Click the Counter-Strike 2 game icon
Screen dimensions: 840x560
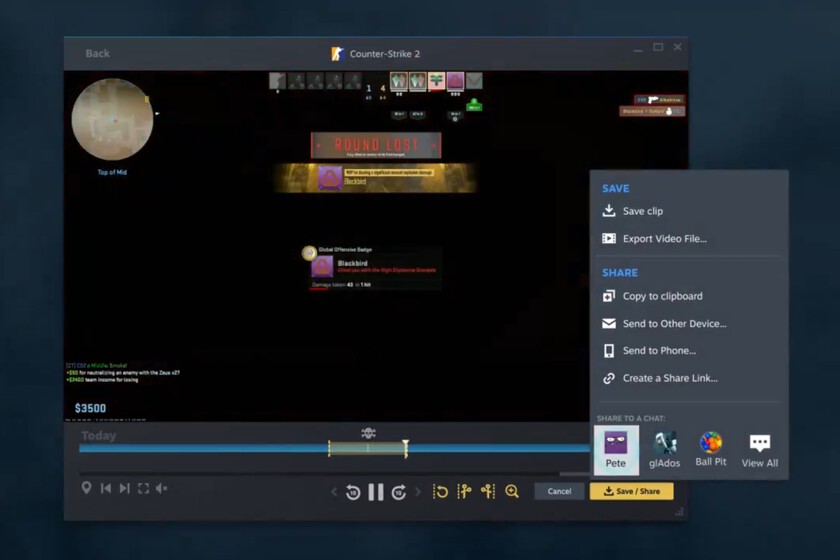tap(337, 54)
